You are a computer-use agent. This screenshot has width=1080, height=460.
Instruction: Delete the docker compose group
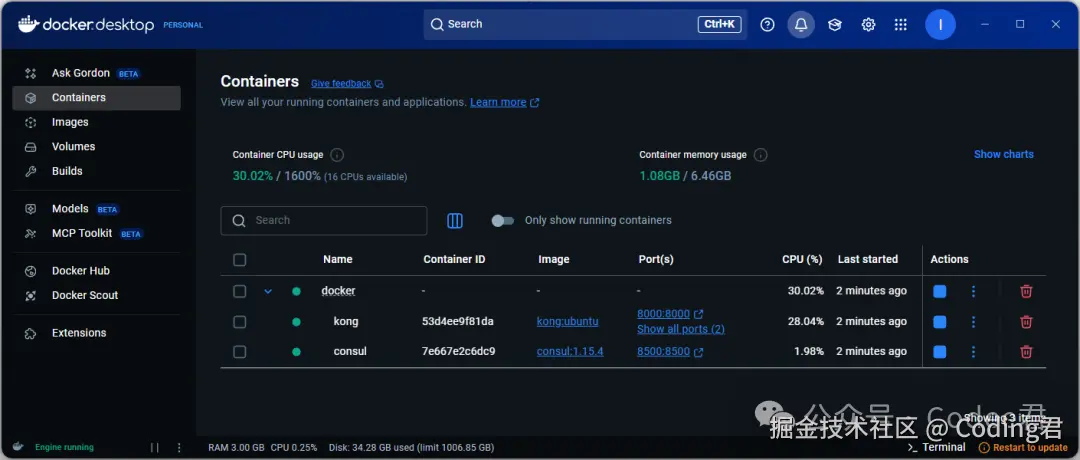(x=1026, y=291)
